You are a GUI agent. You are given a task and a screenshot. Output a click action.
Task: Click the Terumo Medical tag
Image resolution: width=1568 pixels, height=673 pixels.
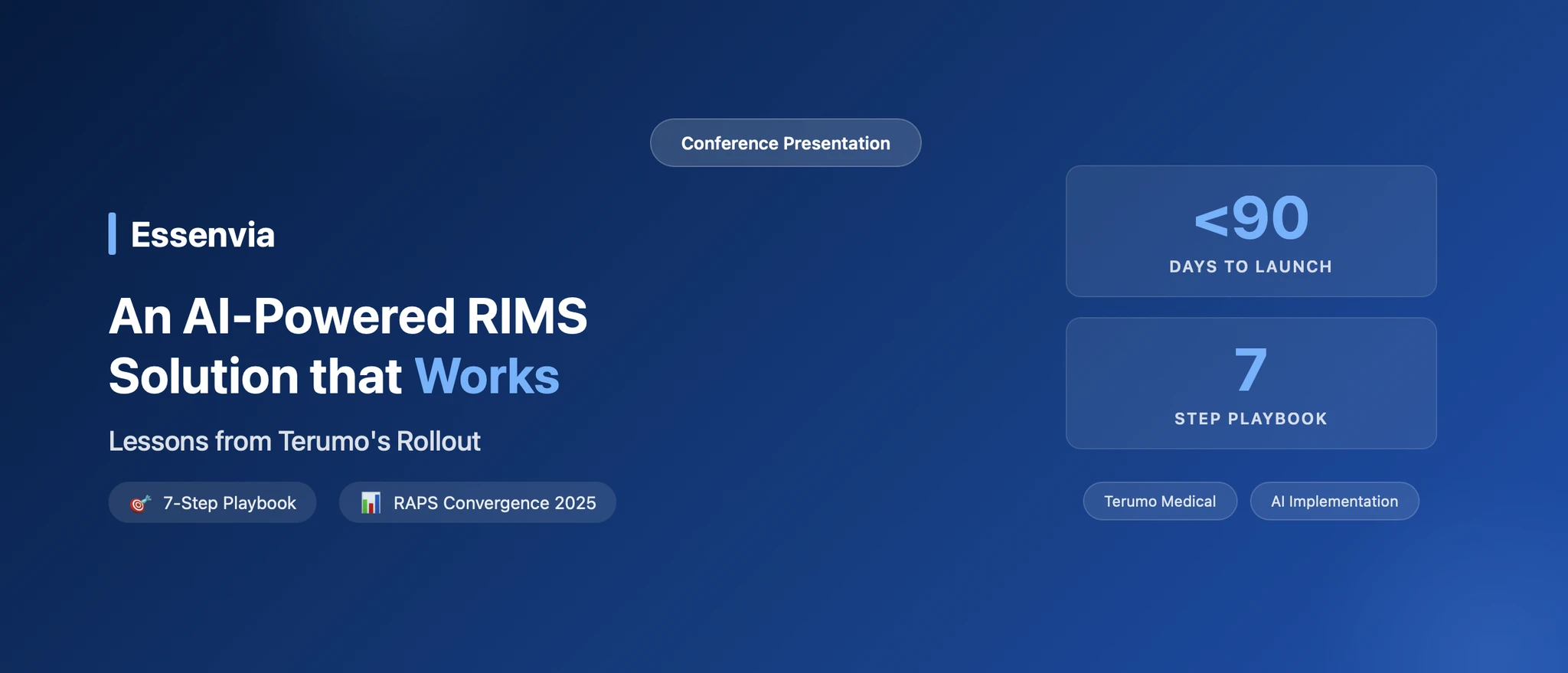pos(1160,501)
